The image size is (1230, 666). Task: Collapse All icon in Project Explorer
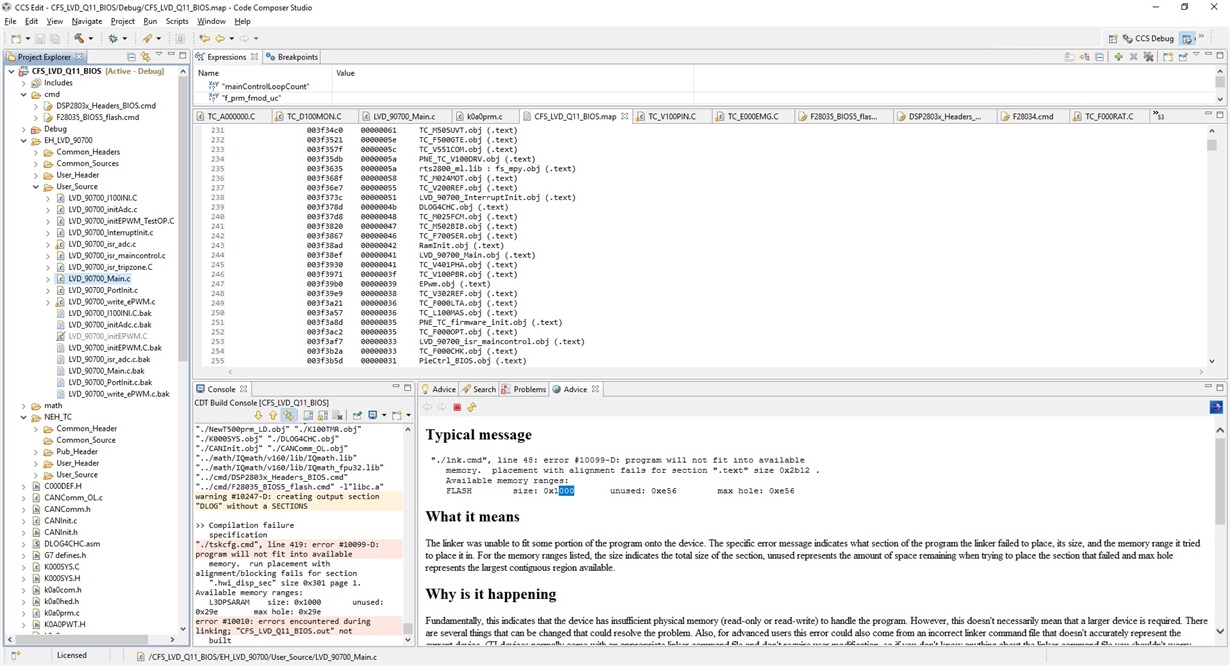click(x=131, y=57)
